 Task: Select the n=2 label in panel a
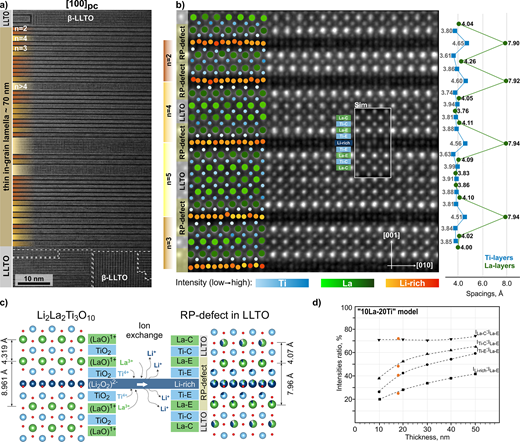tap(20, 29)
